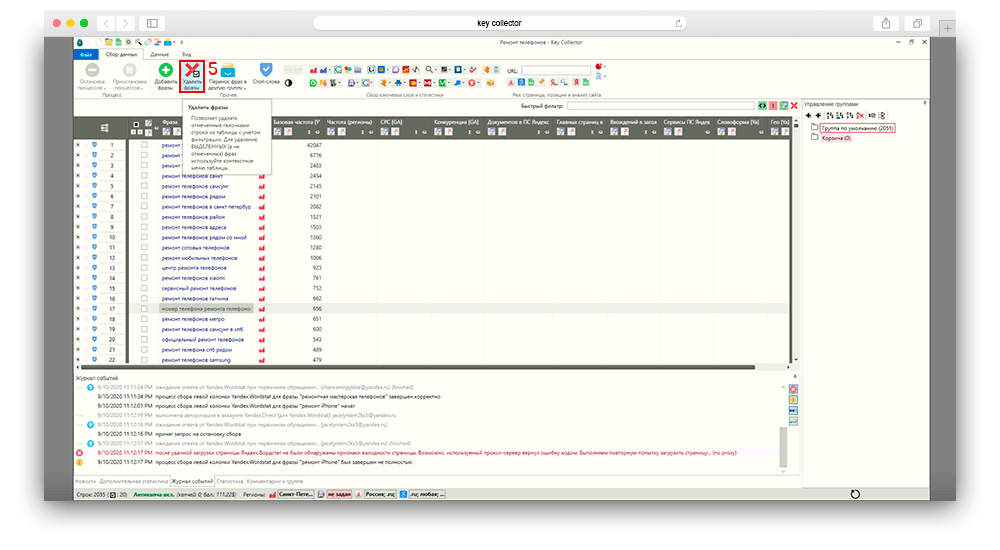Click the red X clear quick filter icon

(x=794, y=106)
